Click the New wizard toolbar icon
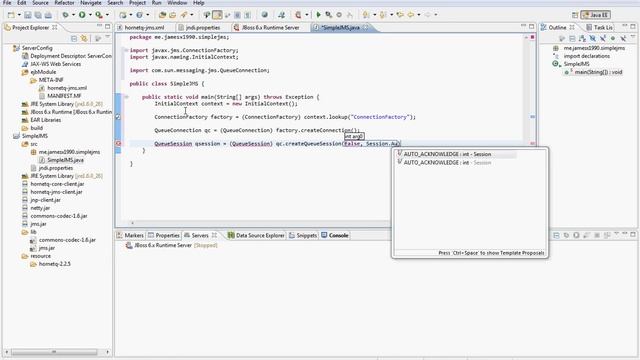This screenshot has height=360, width=640. click(x=11, y=15)
